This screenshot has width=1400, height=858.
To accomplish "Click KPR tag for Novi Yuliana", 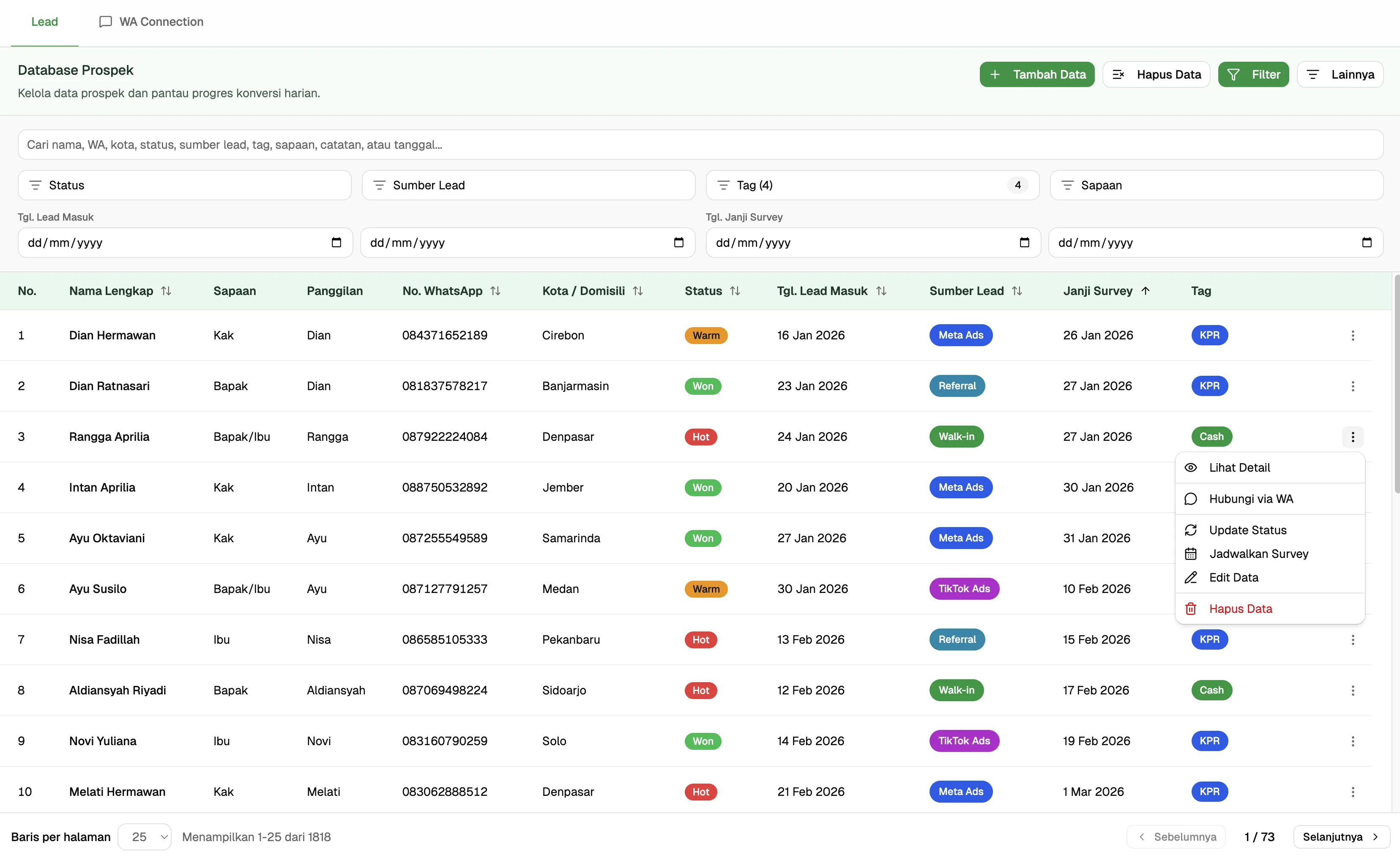I will click(x=1209, y=741).
